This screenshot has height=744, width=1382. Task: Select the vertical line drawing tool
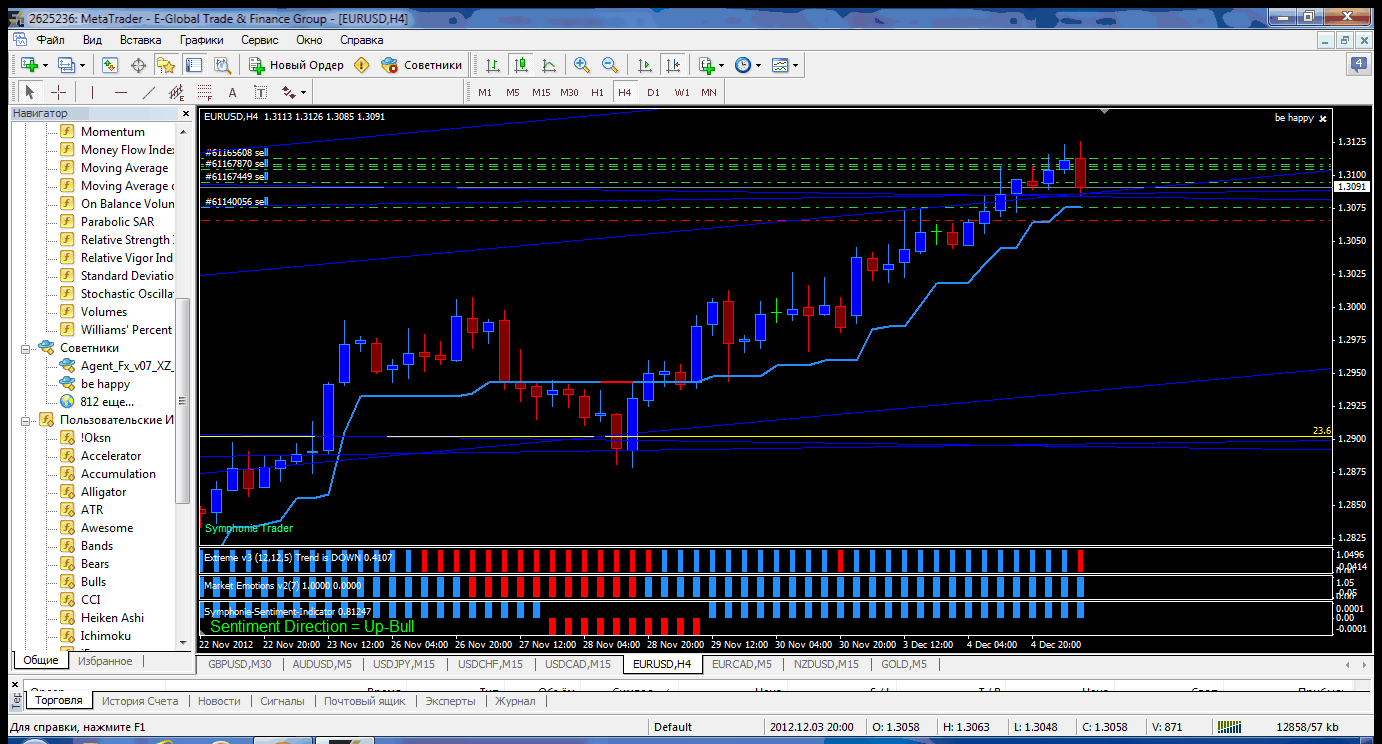tap(92, 92)
